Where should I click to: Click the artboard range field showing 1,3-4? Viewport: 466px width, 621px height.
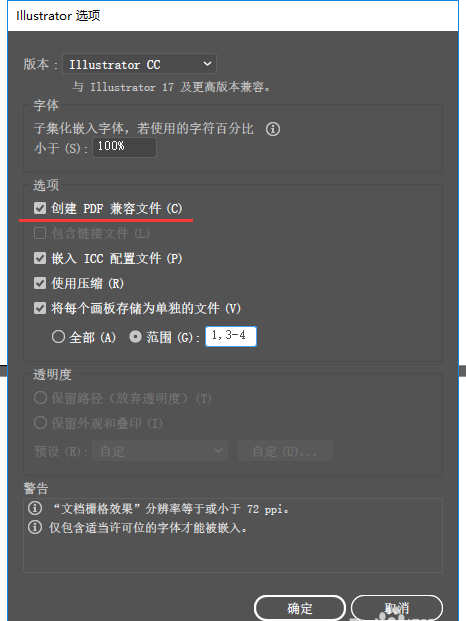click(231, 336)
